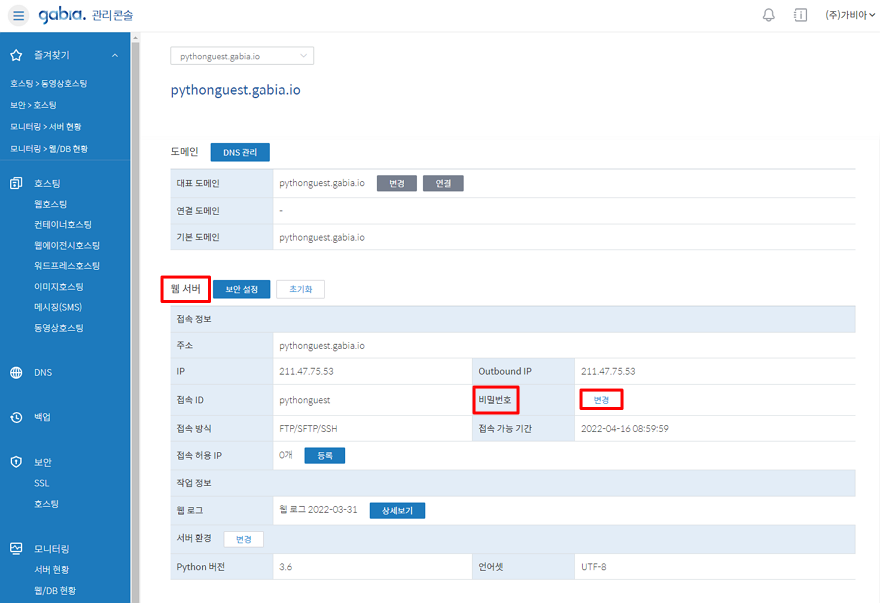Collapse the 즐겨찾기 section chevron

coord(115,55)
